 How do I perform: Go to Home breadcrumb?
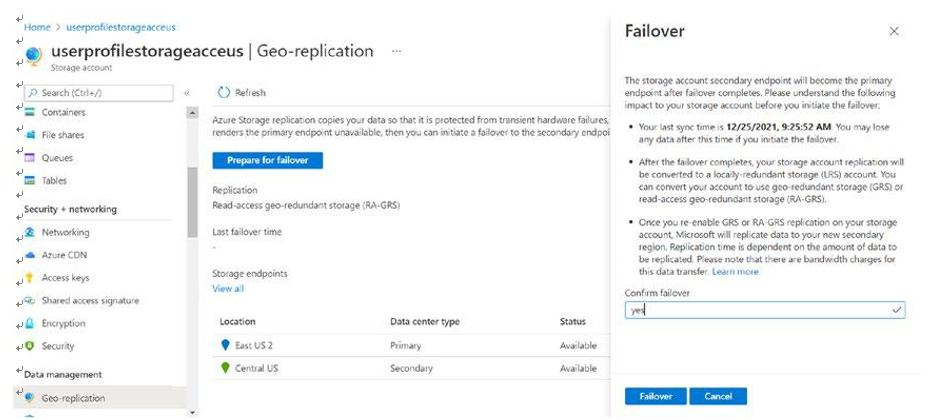pos(37,27)
